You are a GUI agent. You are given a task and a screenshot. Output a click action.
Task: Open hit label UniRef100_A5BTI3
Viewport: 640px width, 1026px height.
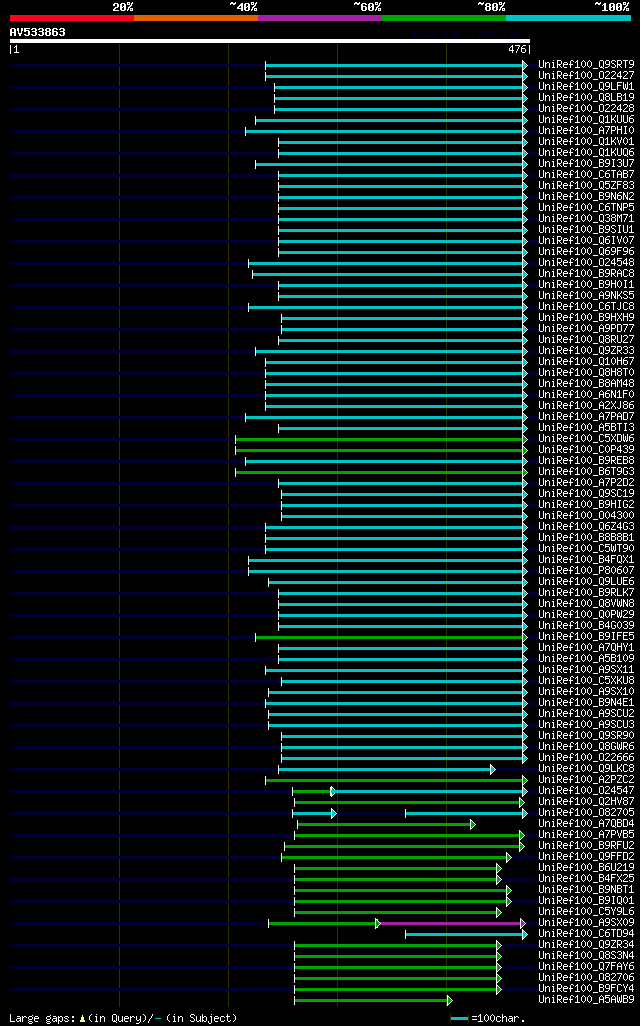(586, 427)
